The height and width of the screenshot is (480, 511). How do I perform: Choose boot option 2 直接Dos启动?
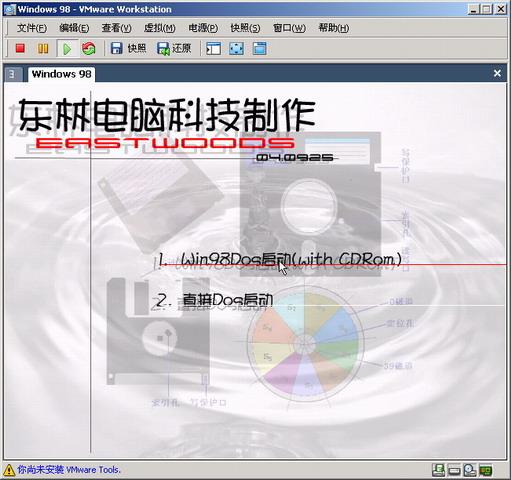pyautogui.click(x=215, y=301)
